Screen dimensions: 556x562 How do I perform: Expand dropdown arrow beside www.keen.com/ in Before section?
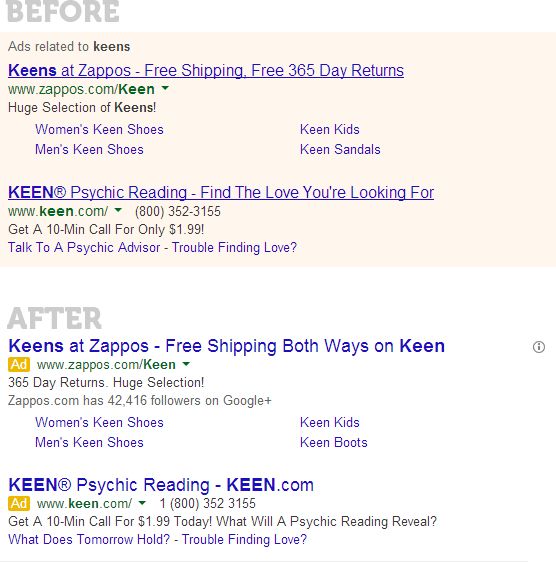(x=118, y=210)
